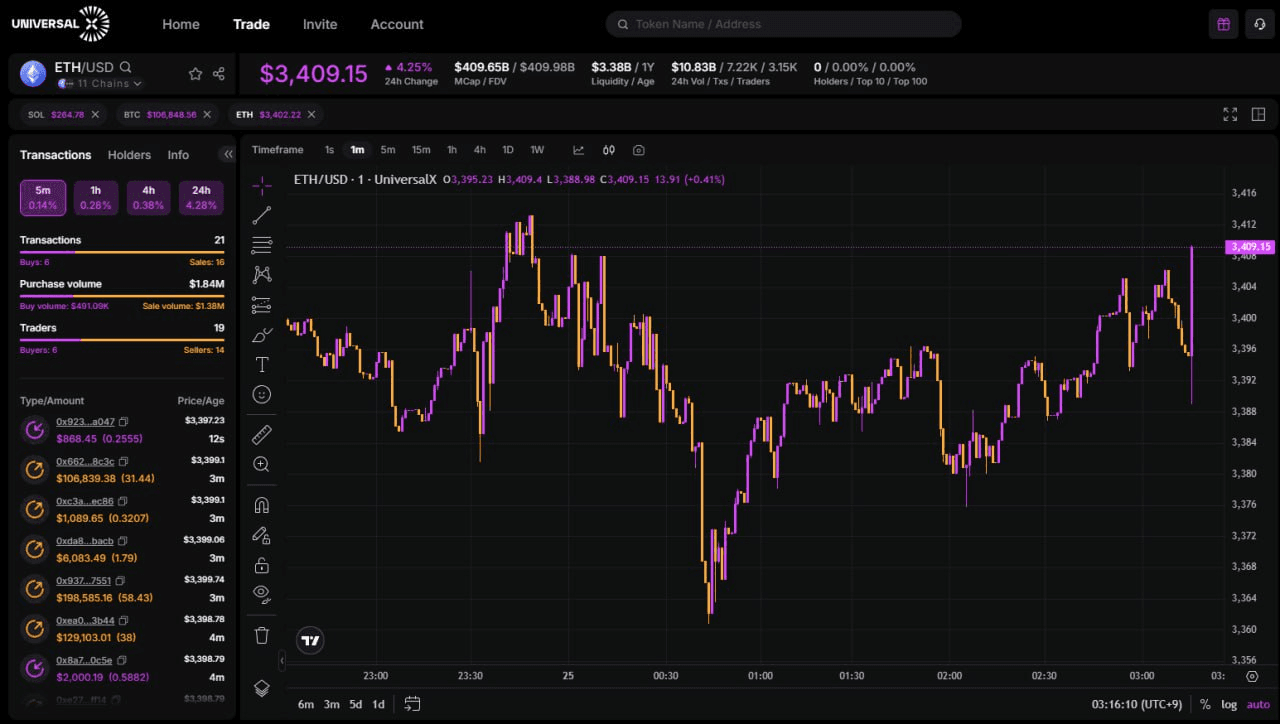Select the crosshair cursor tool

coord(261,185)
